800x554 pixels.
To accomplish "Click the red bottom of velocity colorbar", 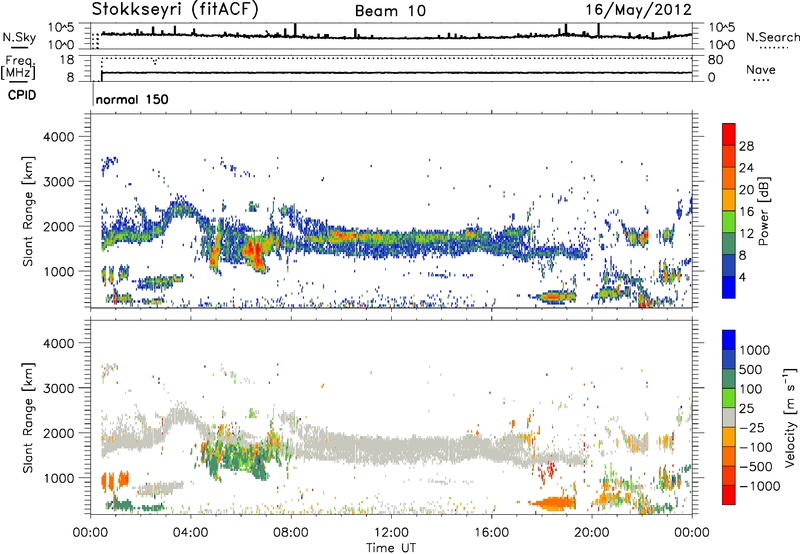I will (x=729, y=495).
